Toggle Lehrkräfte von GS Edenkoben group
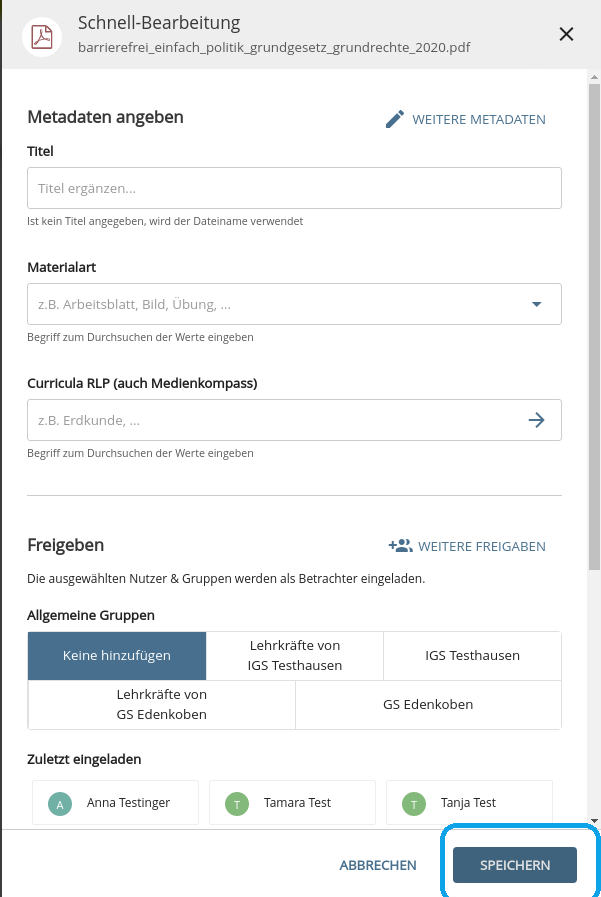The height and width of the screenshot is (897, 601). click(x=161, y=705)
